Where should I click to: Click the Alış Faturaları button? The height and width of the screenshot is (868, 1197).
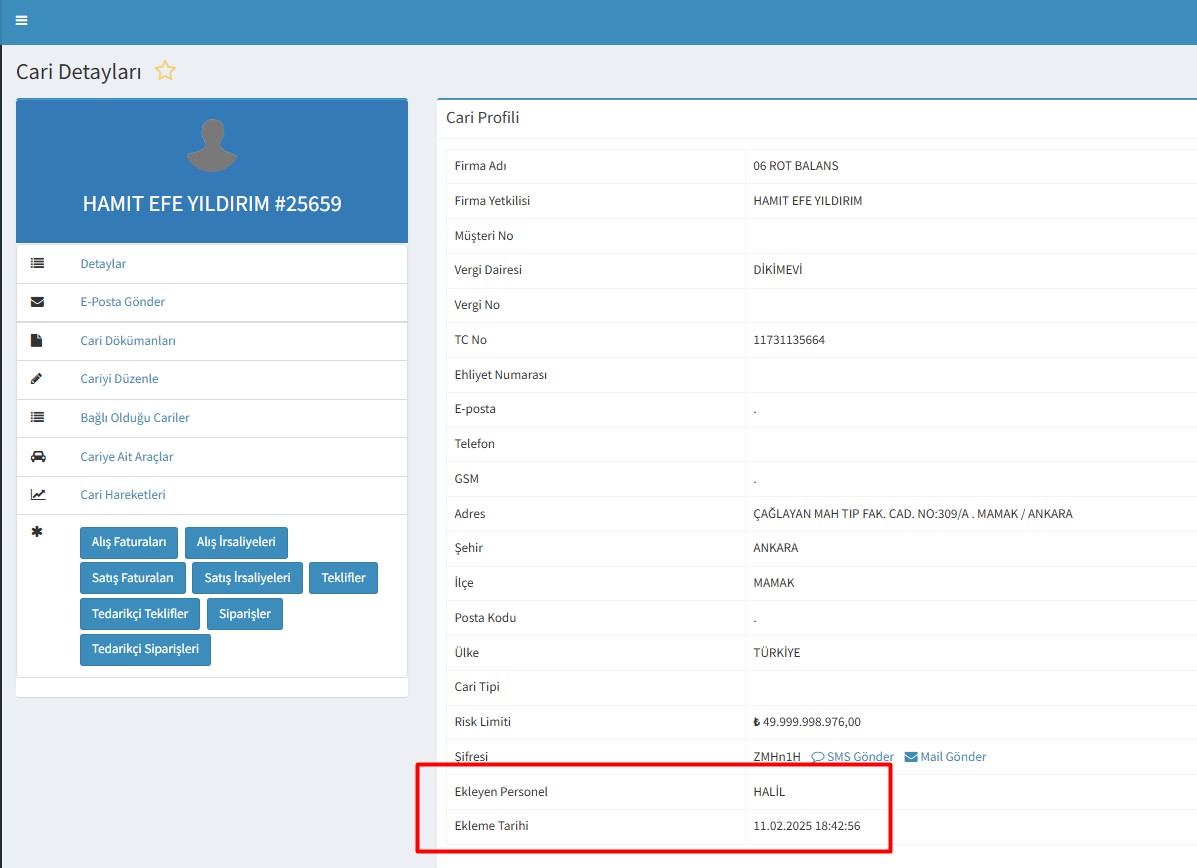tap(129, 542)
